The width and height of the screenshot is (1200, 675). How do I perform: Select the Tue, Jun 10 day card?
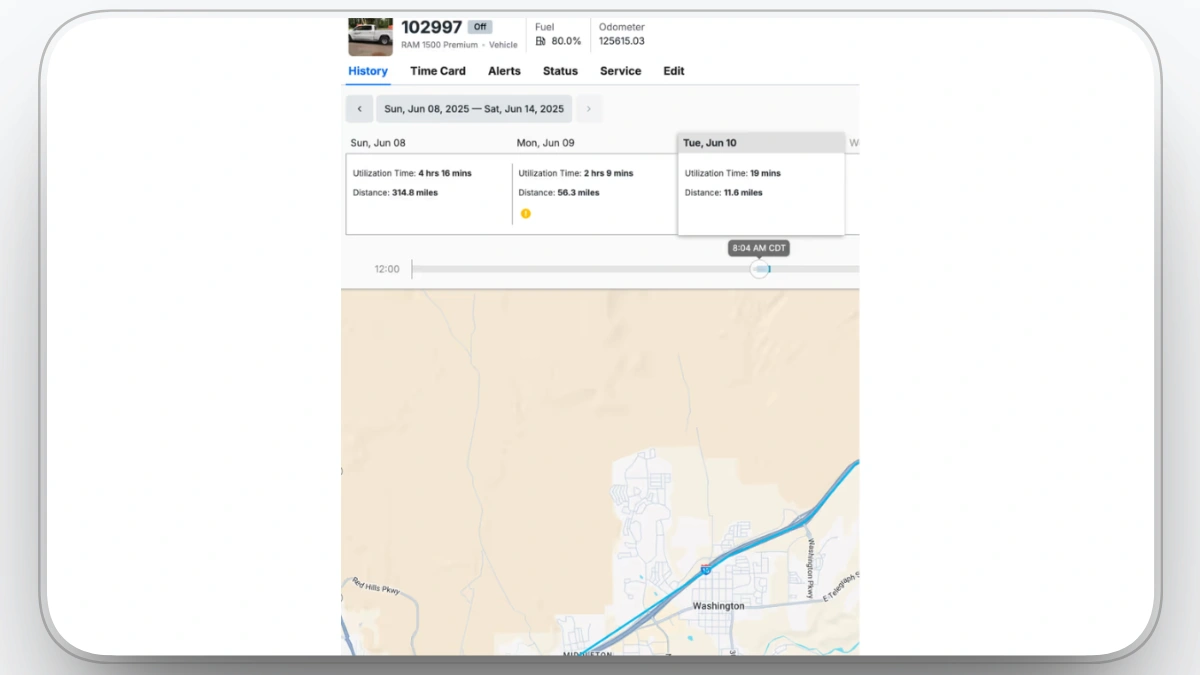click(761, 185)
